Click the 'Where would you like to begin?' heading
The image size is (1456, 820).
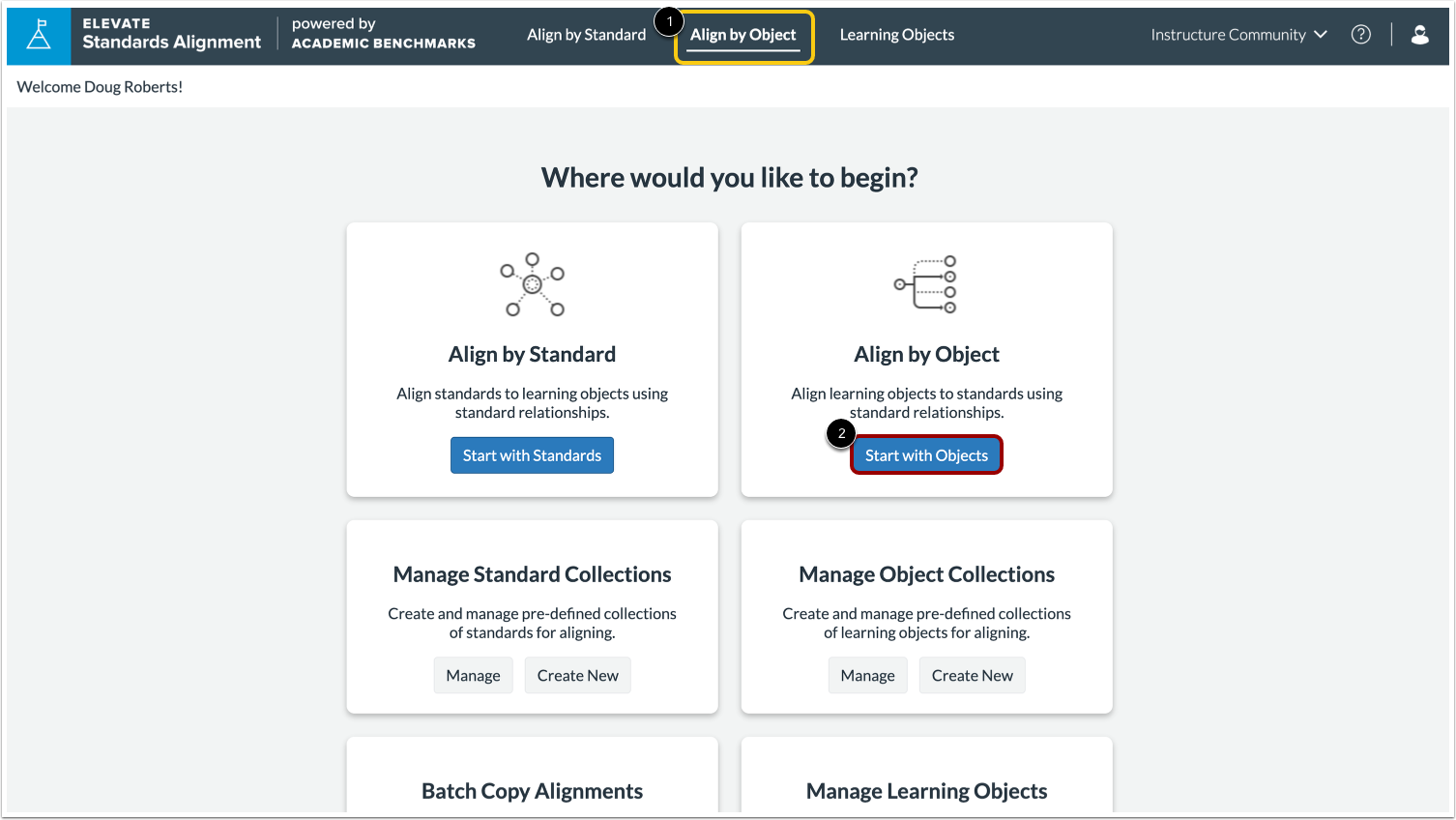tap(729, 178)
